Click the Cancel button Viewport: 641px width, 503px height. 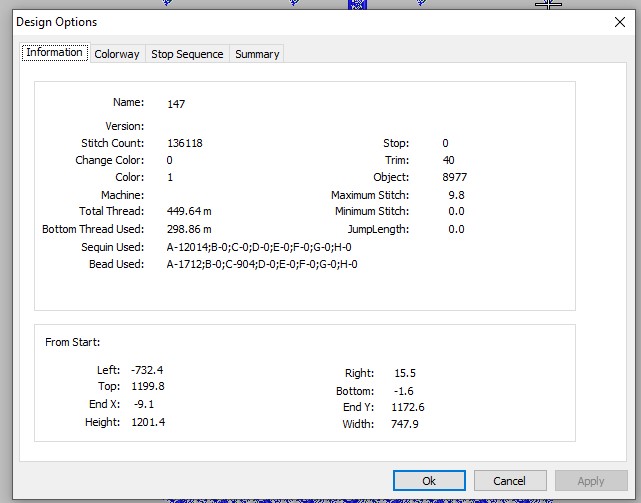tap(509, 481)
